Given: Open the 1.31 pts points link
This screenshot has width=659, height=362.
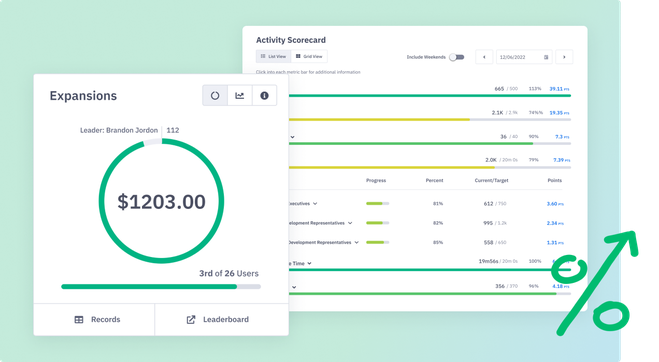Looking at the screenshot, I should click(555, 243).
